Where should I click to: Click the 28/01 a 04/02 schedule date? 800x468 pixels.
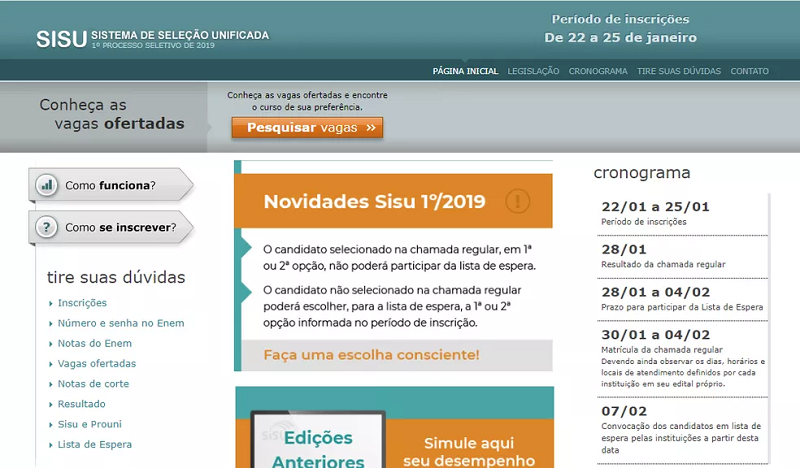(655, 292)
